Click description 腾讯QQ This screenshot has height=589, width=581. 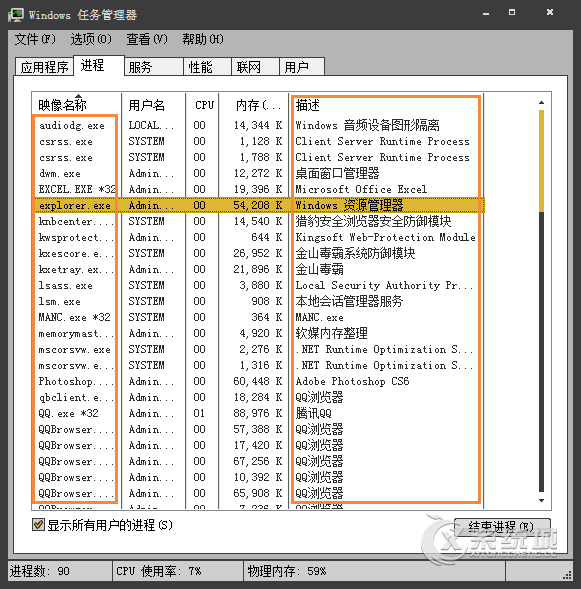(314, 414)
